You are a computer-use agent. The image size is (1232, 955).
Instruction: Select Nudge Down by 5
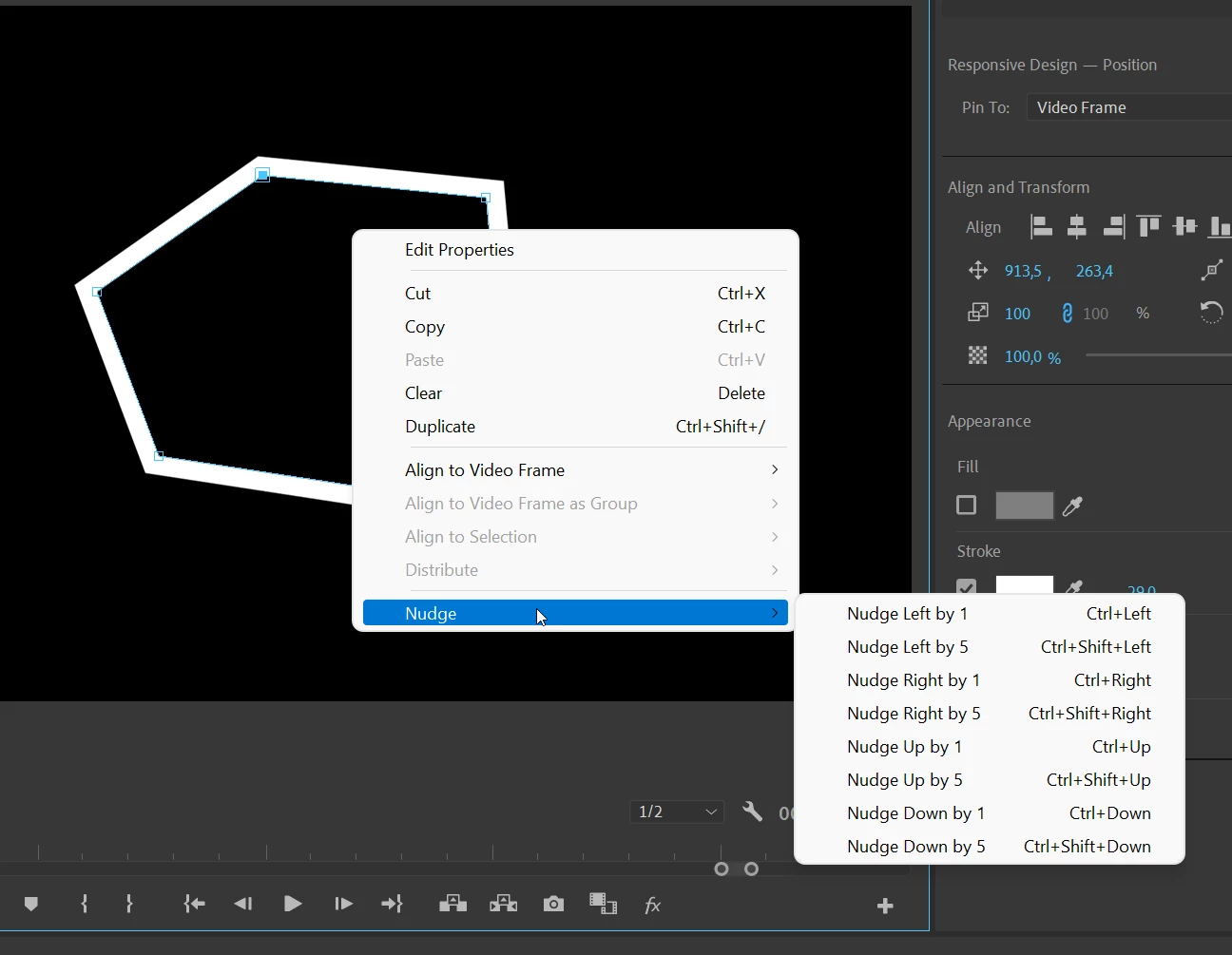coord(990,847)
